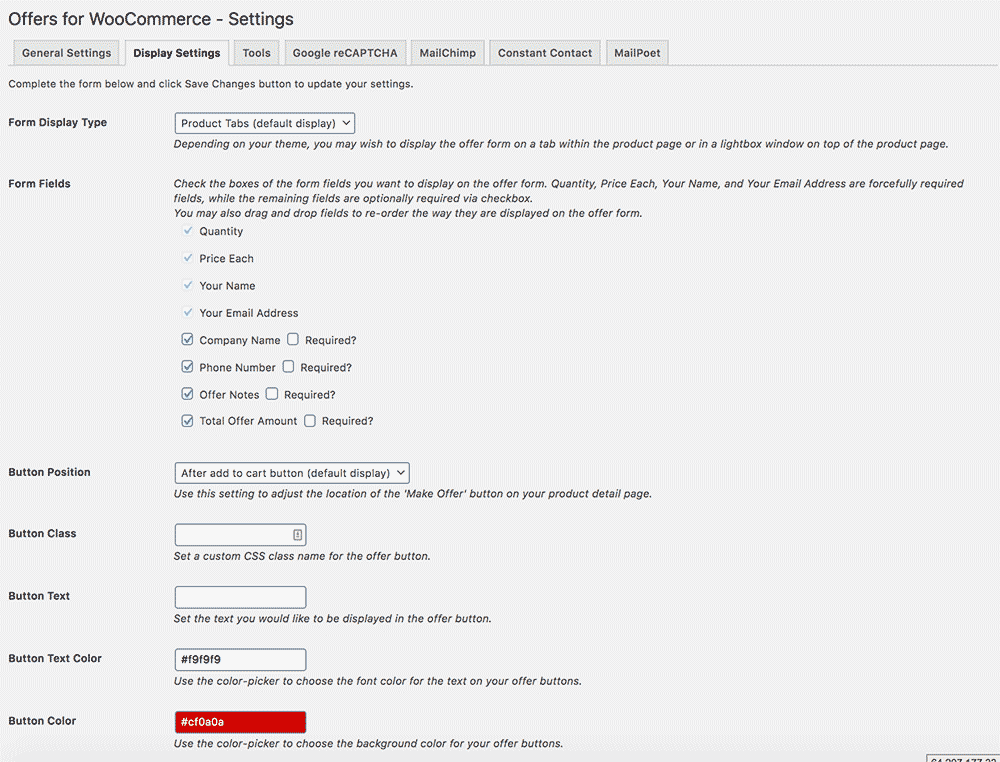Mark Company Name as Required
1000x762 pixels.
coord(293,340)
